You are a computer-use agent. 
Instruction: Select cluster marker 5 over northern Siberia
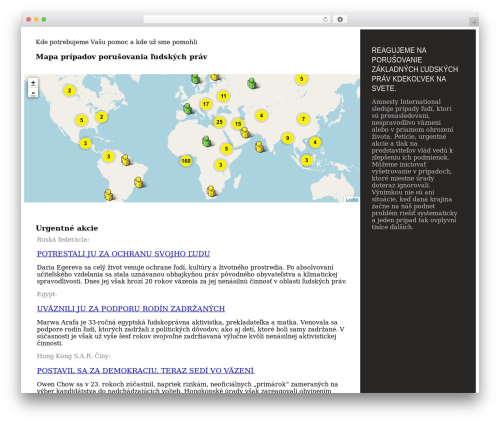(x=301, y=79)
